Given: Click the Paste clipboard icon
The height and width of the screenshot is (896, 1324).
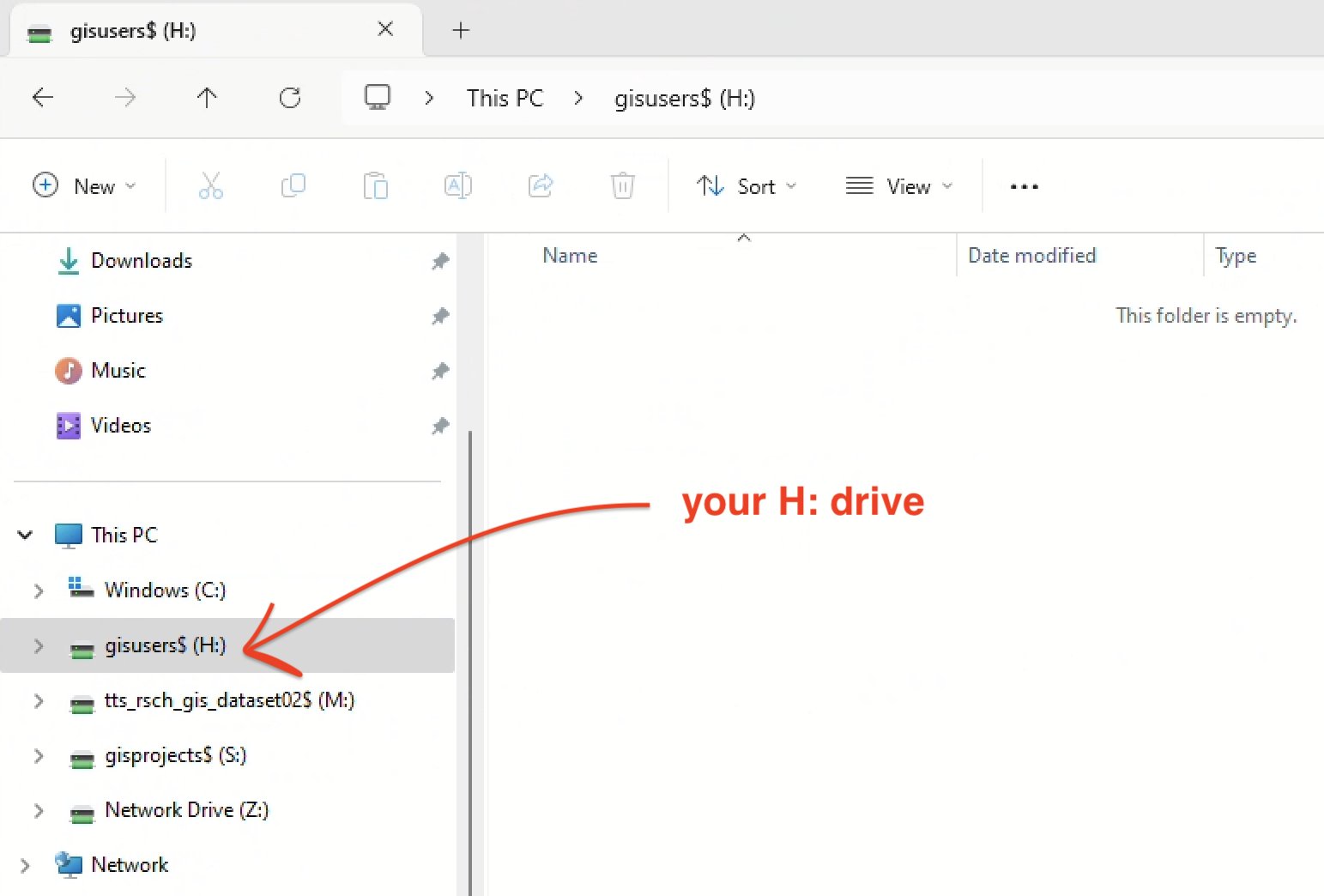Looking at the screenshot, I should [x=375, y=185].
